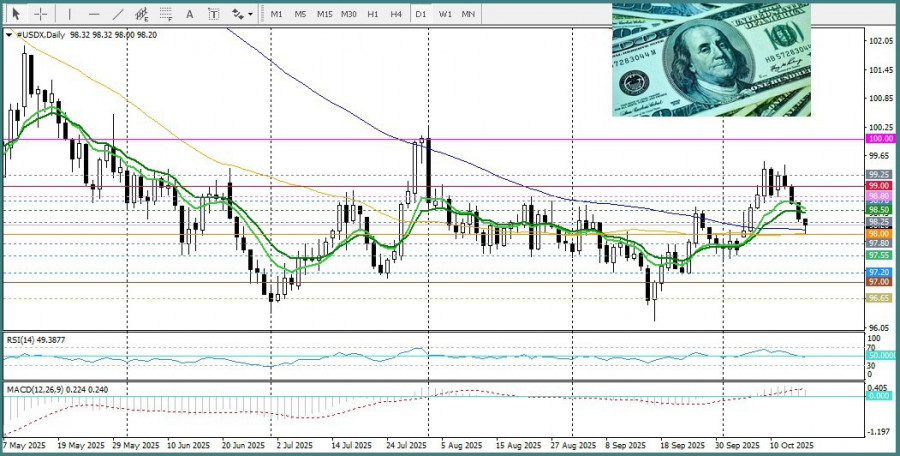This screenshot has height=456, width=900.
Task: Select the W1 weekly timeframe
Action: pyautogui.click(x=445, y=14)
